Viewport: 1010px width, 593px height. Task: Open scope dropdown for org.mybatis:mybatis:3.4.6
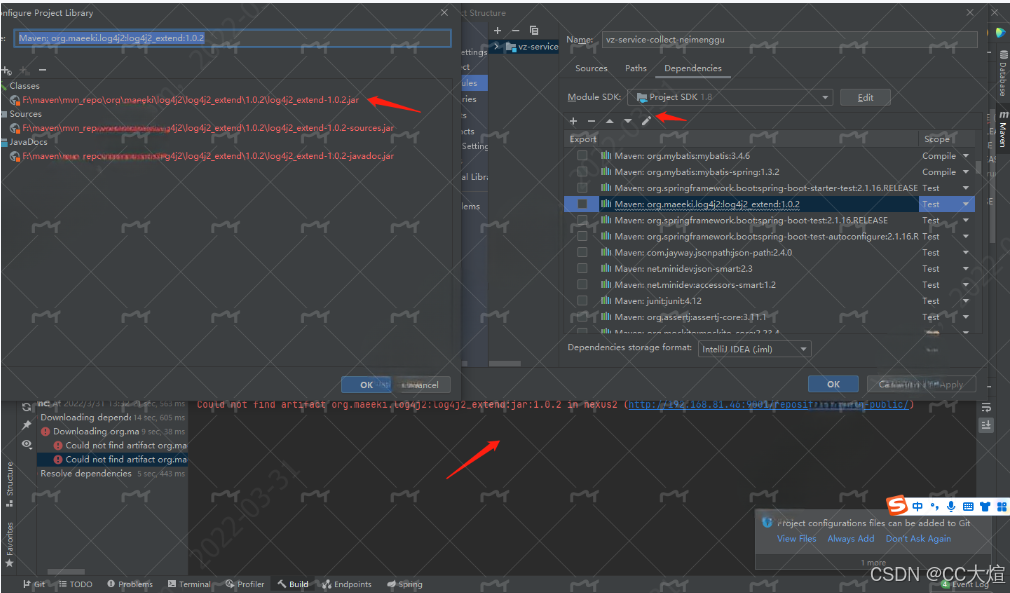point(966,156)
